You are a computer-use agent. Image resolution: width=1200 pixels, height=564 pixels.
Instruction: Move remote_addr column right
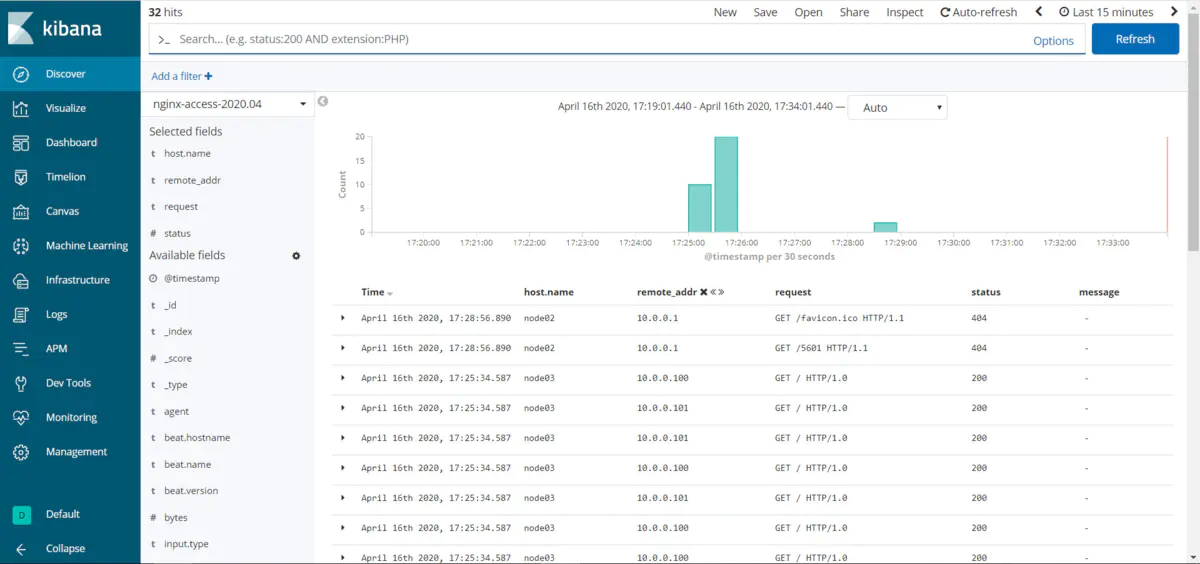[x=720, y=292]
